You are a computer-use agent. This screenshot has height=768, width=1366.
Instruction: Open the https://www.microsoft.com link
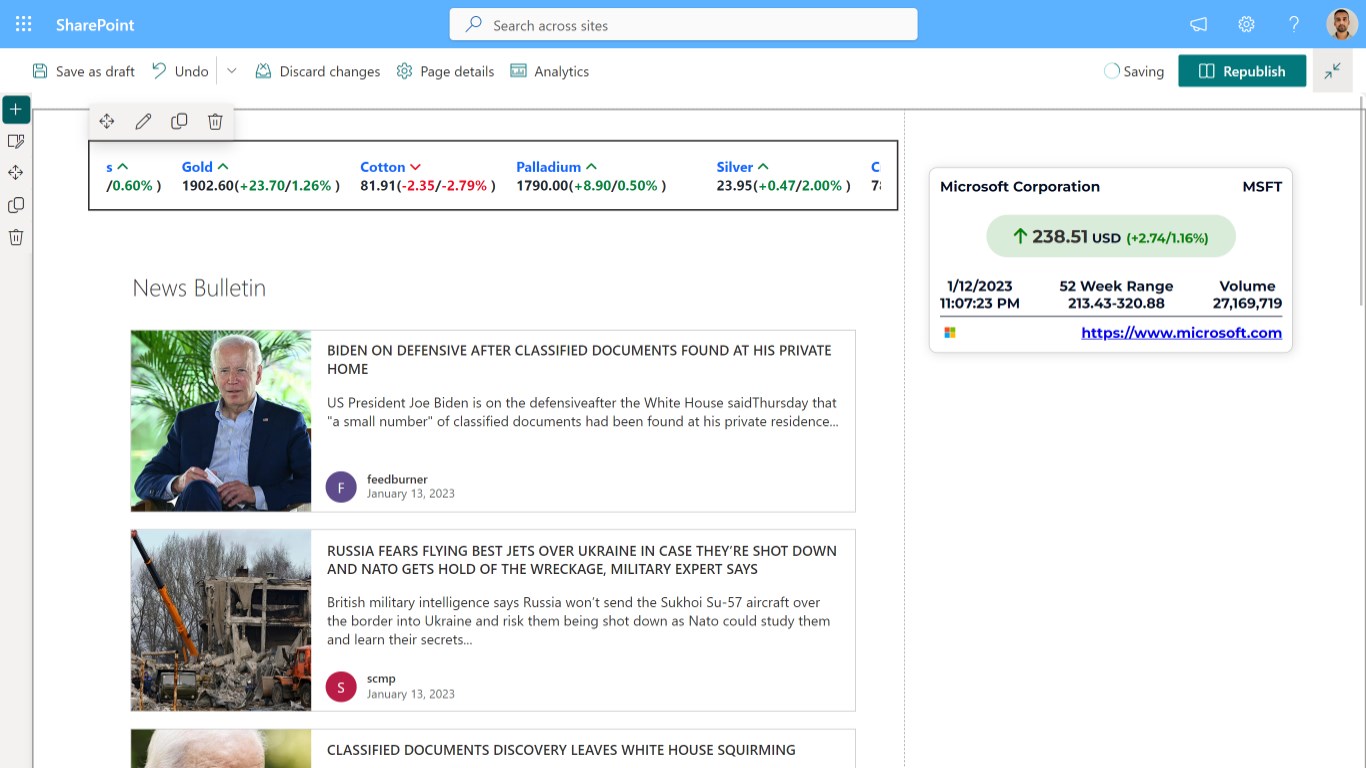click(x=1181, y=333)
